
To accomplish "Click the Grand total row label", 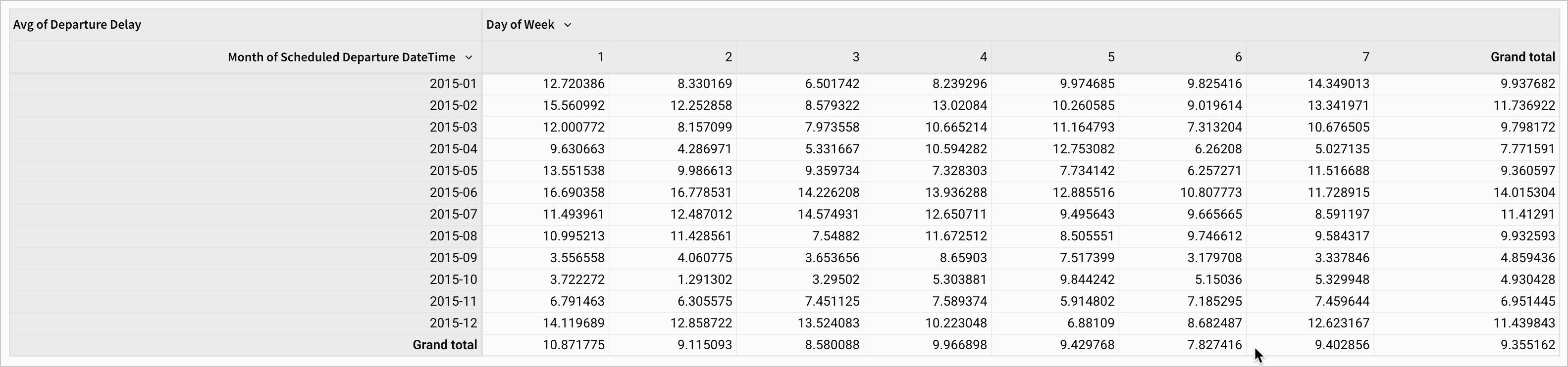I will [444, 345].
